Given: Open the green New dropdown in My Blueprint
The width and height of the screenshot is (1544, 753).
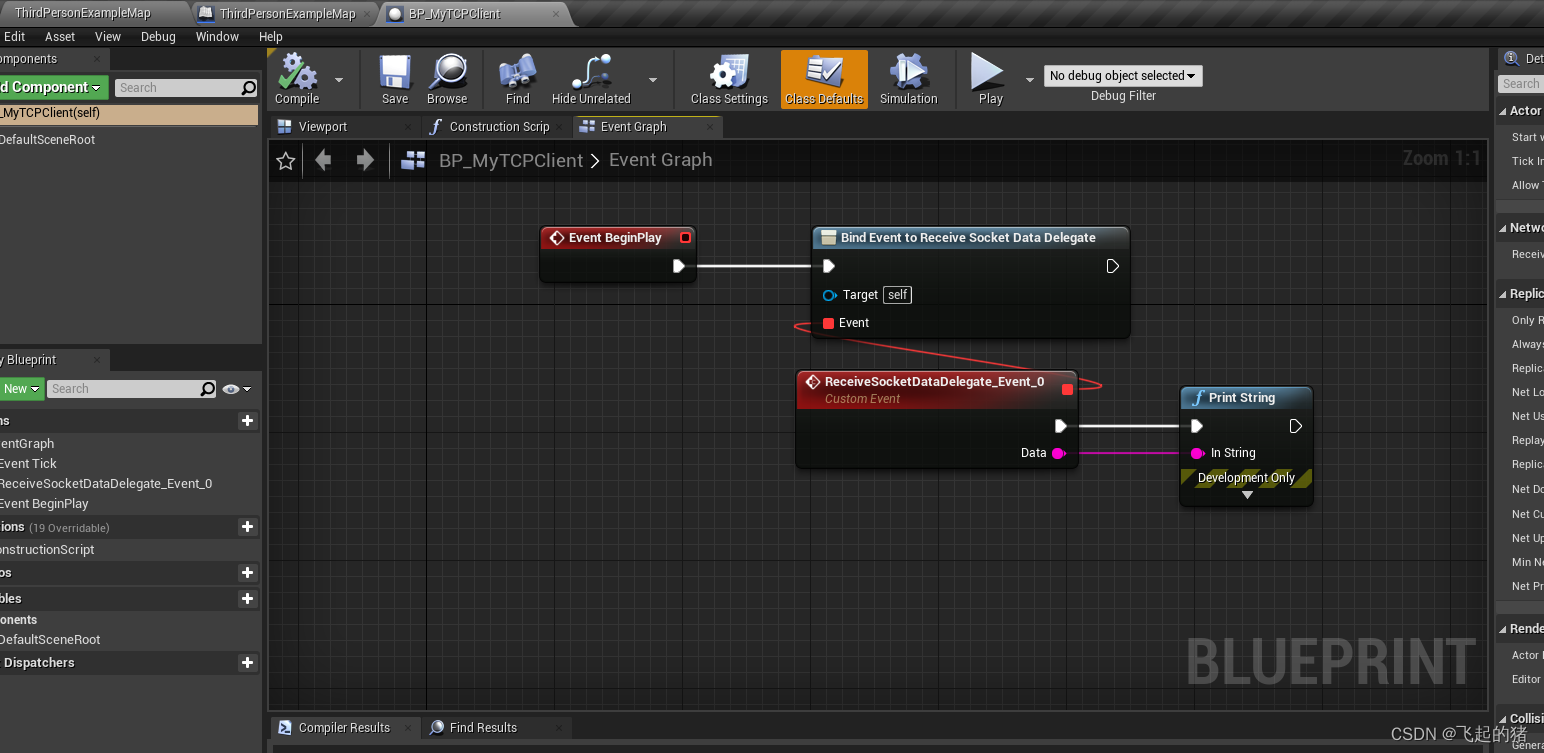Looking at the screenshot, I should click(x=21, y=388).
